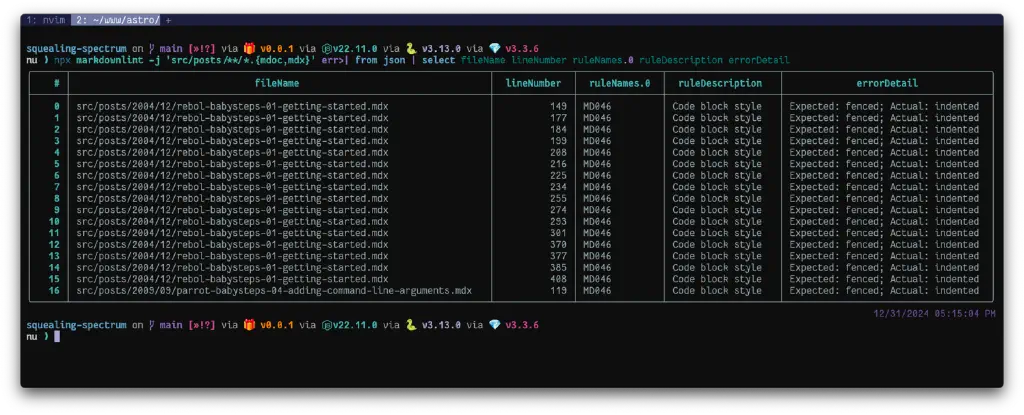
Task: Click the row index number 3
Action: 57,141
